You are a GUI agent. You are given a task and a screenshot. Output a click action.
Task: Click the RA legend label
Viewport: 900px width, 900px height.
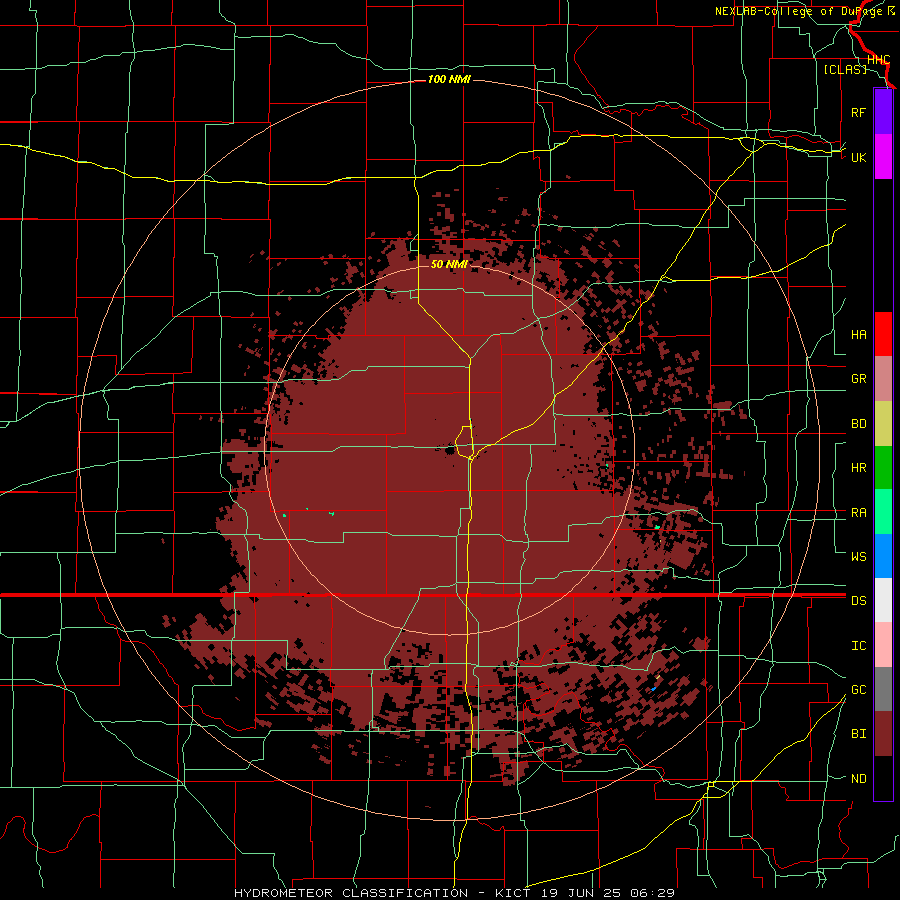click(858, 512)
